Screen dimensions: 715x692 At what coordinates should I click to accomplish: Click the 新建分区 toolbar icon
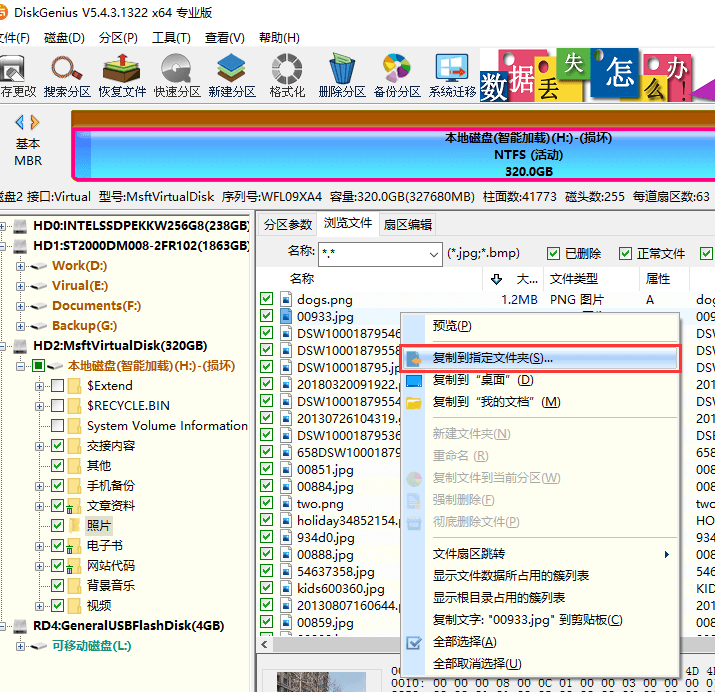tap(232, 75)
